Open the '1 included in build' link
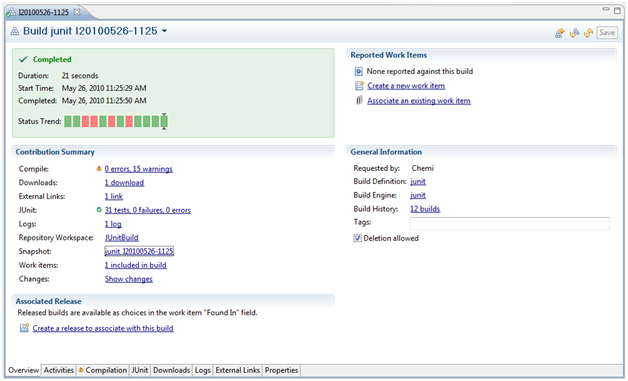628x381 pixels. (x=135, y=265)
